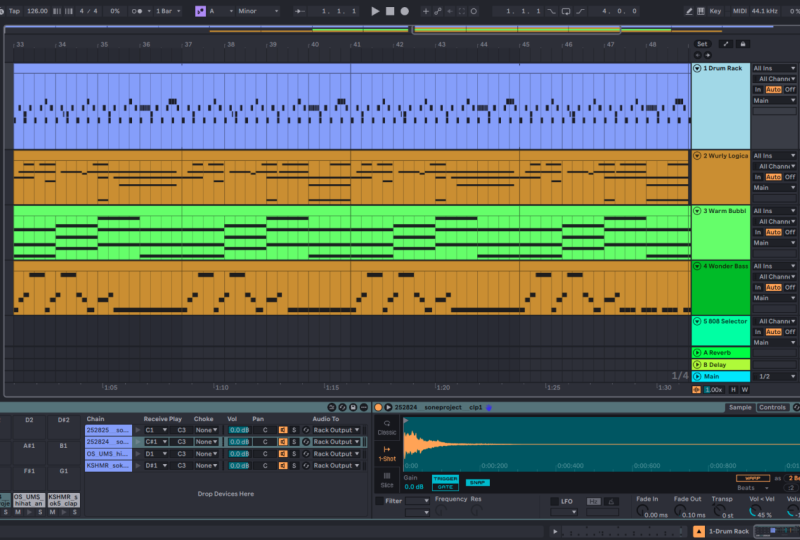Toggle the TRIGGER mode button
The height and width of the screenshot is (540, 800).
coord(445,479)
